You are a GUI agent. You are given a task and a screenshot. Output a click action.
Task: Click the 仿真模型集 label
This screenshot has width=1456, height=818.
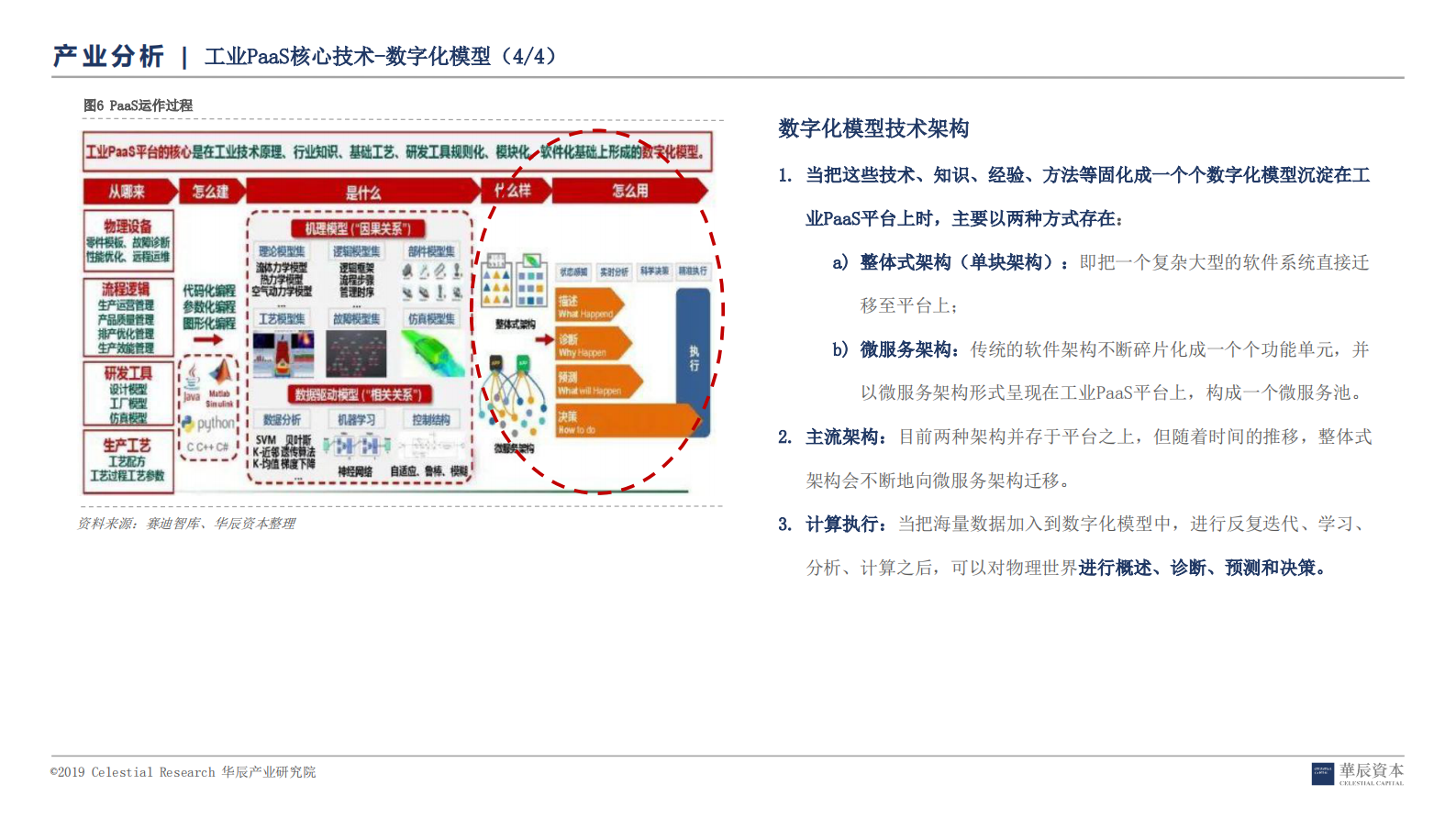[x=431, y=319]
